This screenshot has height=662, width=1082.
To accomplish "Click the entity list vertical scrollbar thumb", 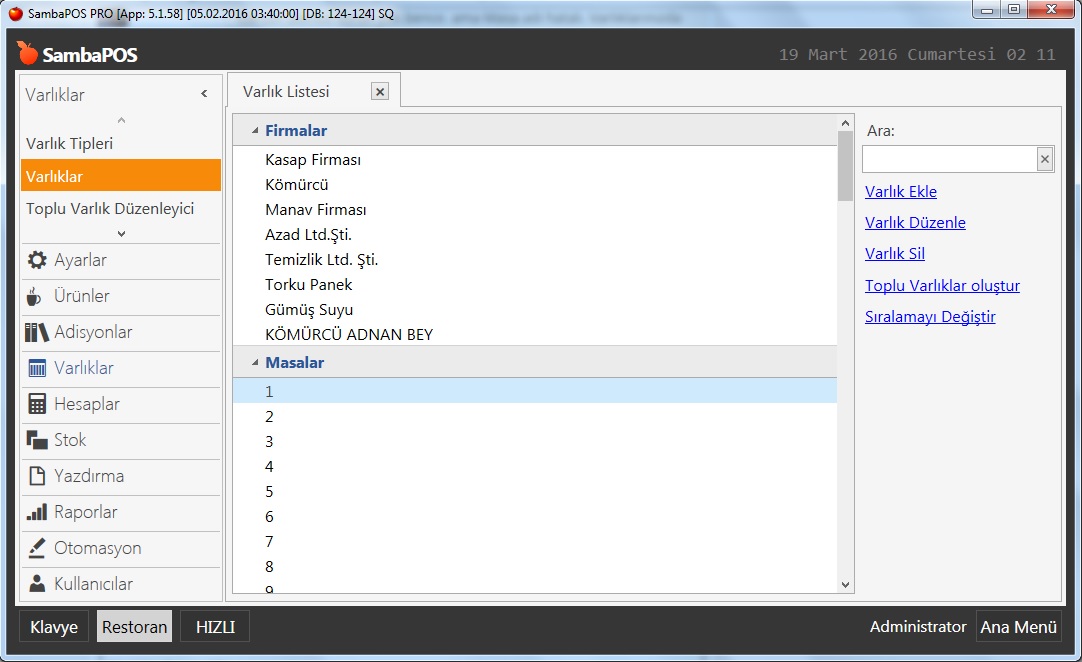I will pyautogui.click(x=845, y=165).
